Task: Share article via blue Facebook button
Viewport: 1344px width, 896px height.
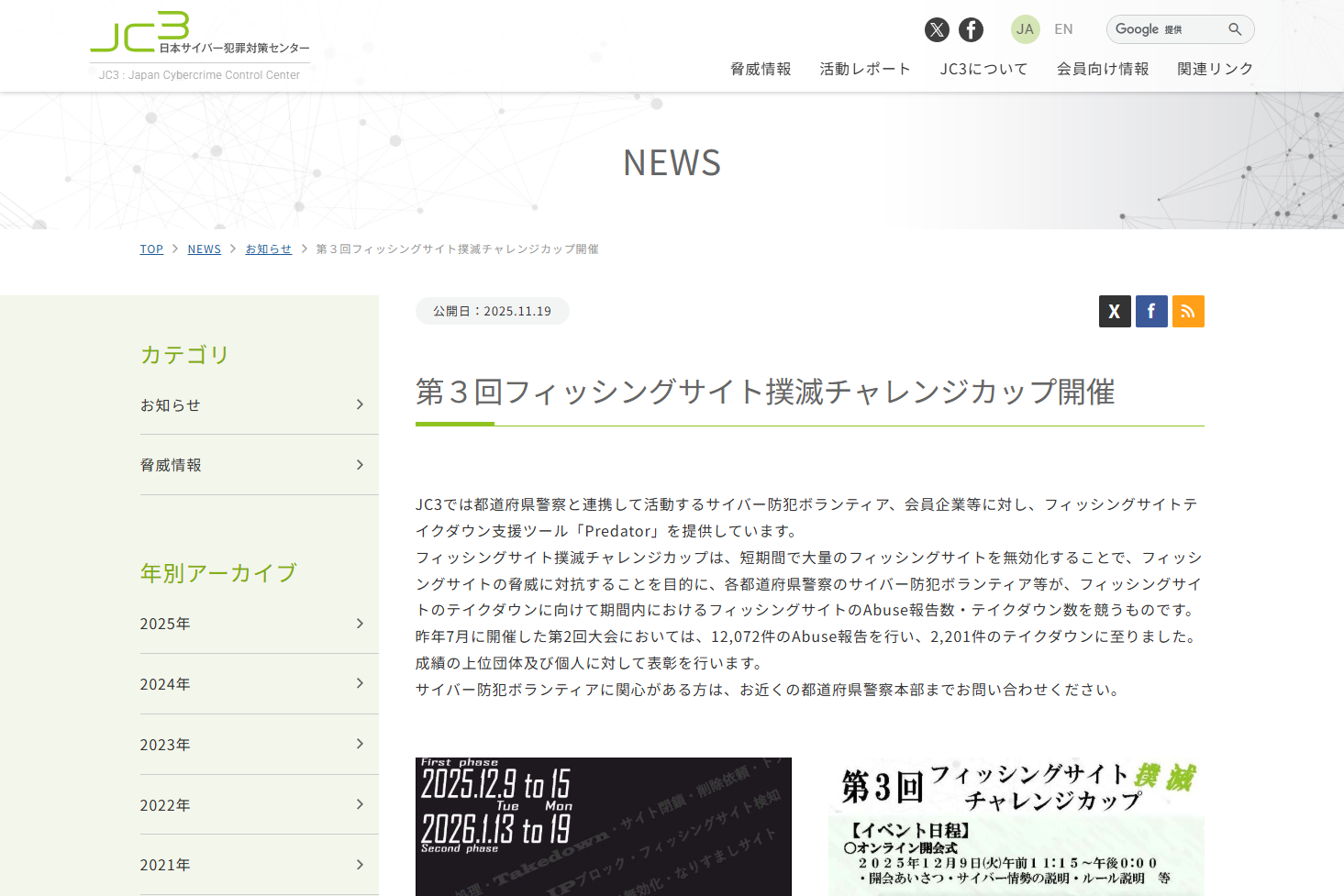Action: click(1151, 312)
